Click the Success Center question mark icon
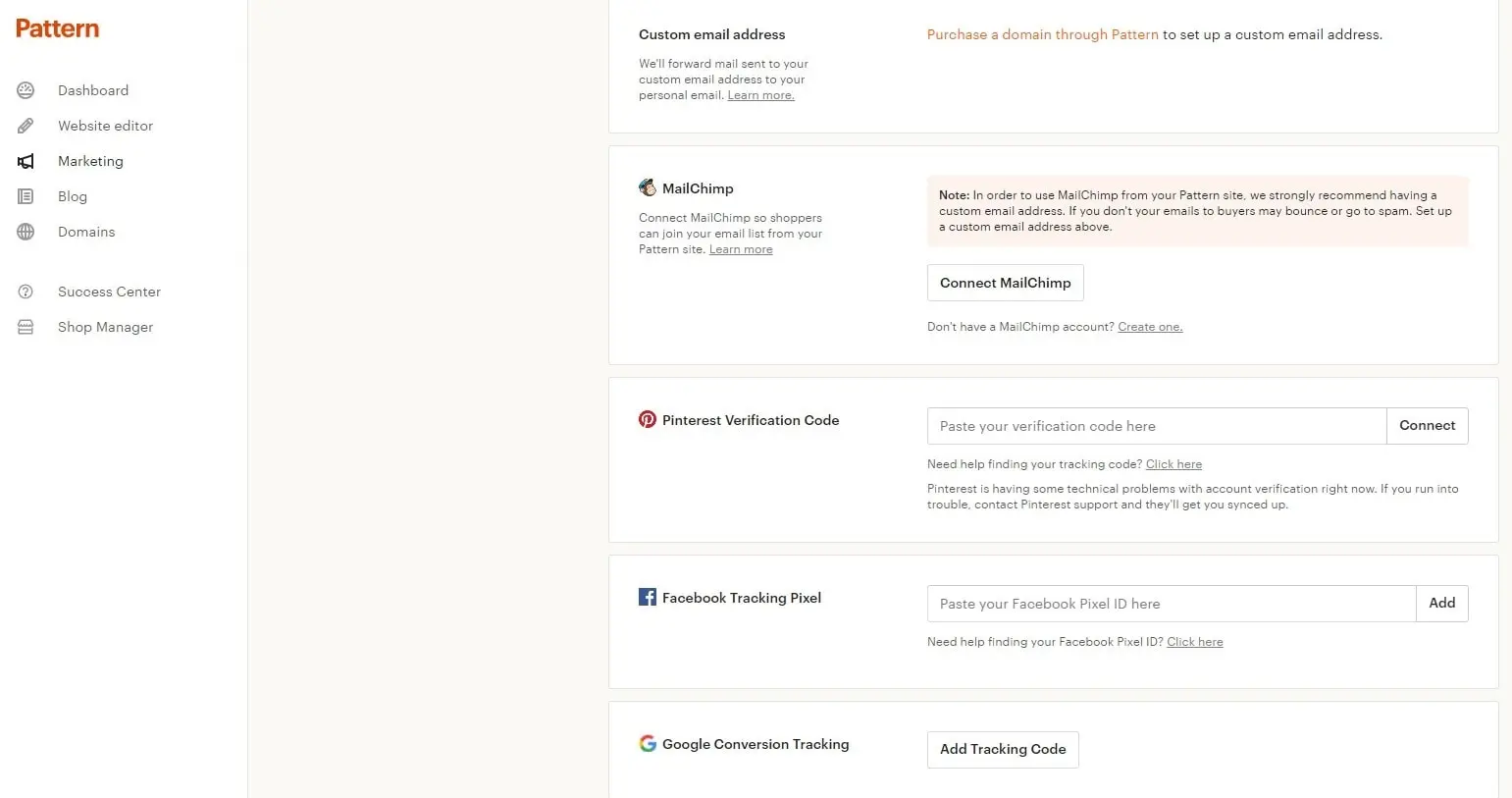Image resolution: width=1512 pixels, height=798 pixels. 26,292
